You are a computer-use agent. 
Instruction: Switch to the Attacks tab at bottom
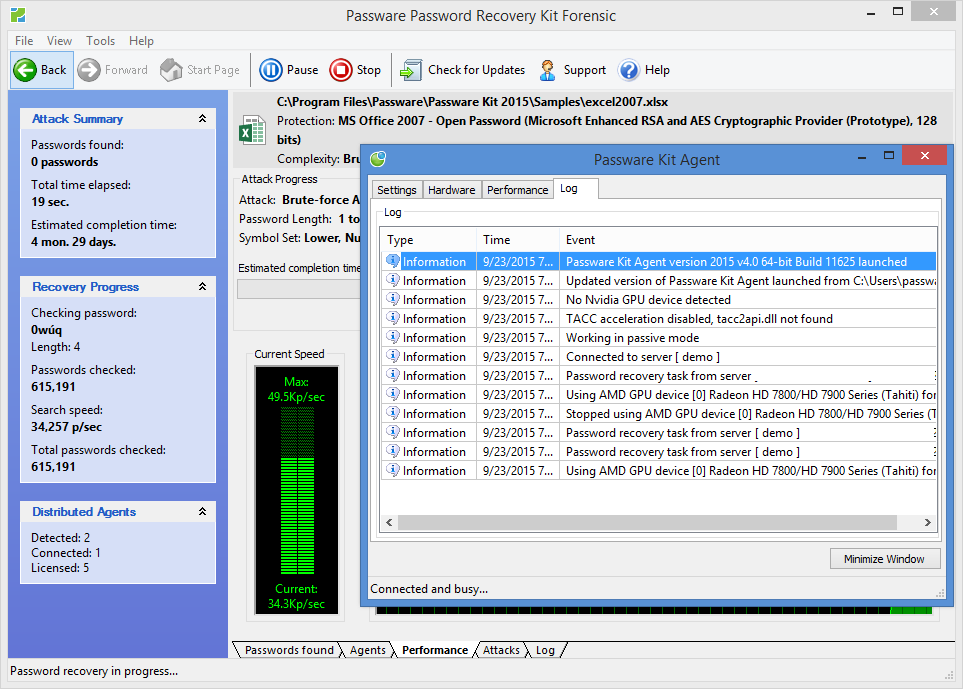[x=500, y=650]
